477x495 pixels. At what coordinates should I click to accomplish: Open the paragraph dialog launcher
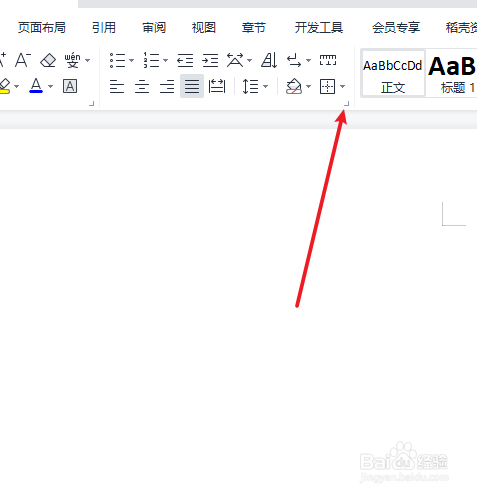346,104
